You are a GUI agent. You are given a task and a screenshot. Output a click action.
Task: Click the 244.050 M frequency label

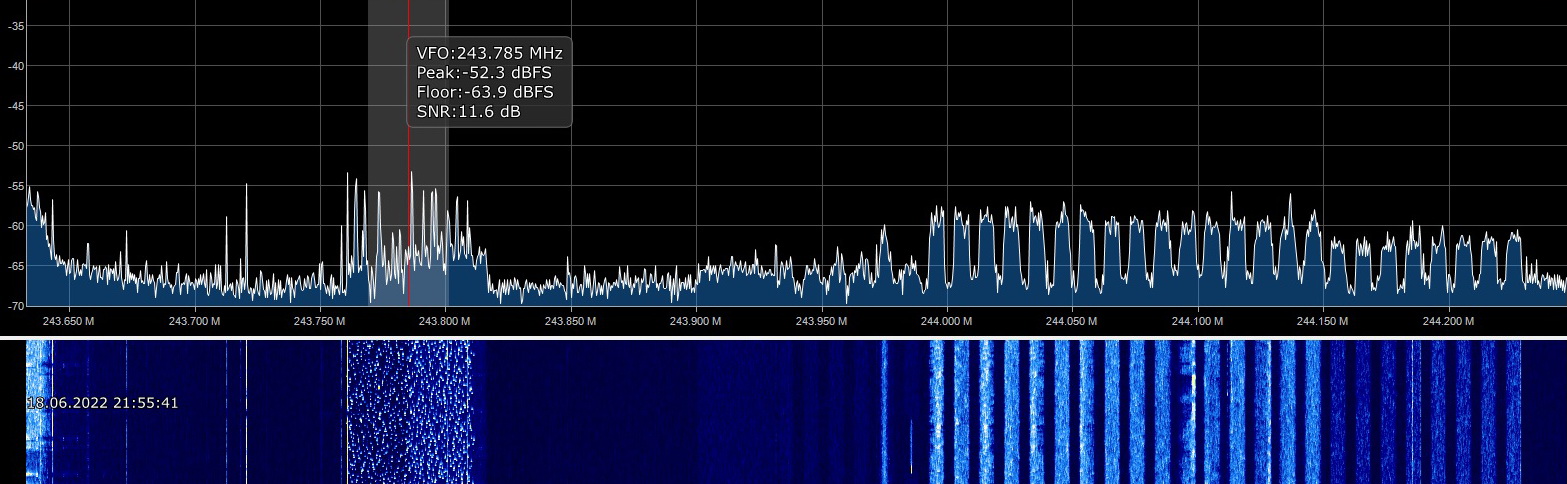coord(1072,321)
